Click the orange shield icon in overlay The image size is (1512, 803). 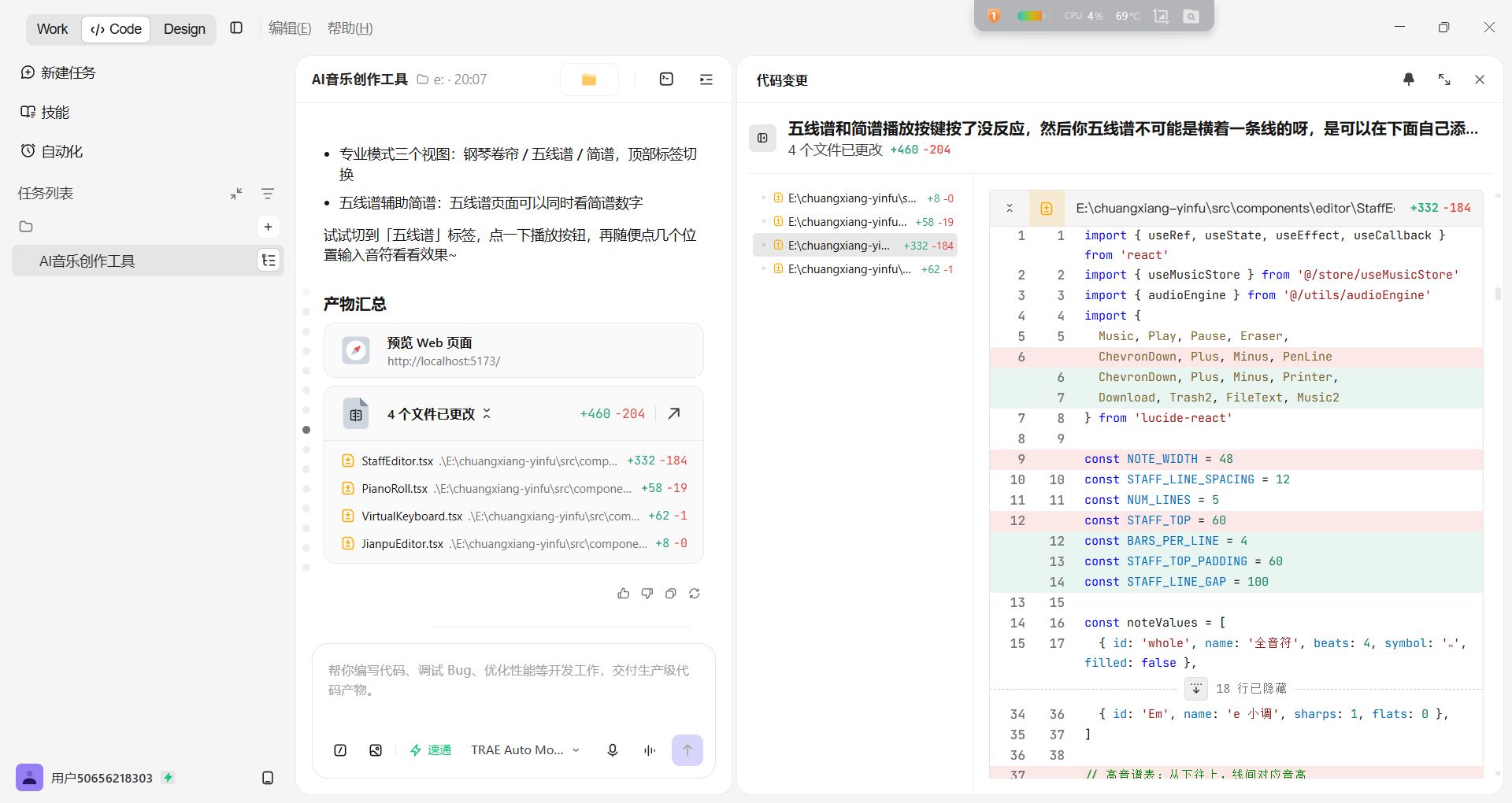(x=994, y=16)
